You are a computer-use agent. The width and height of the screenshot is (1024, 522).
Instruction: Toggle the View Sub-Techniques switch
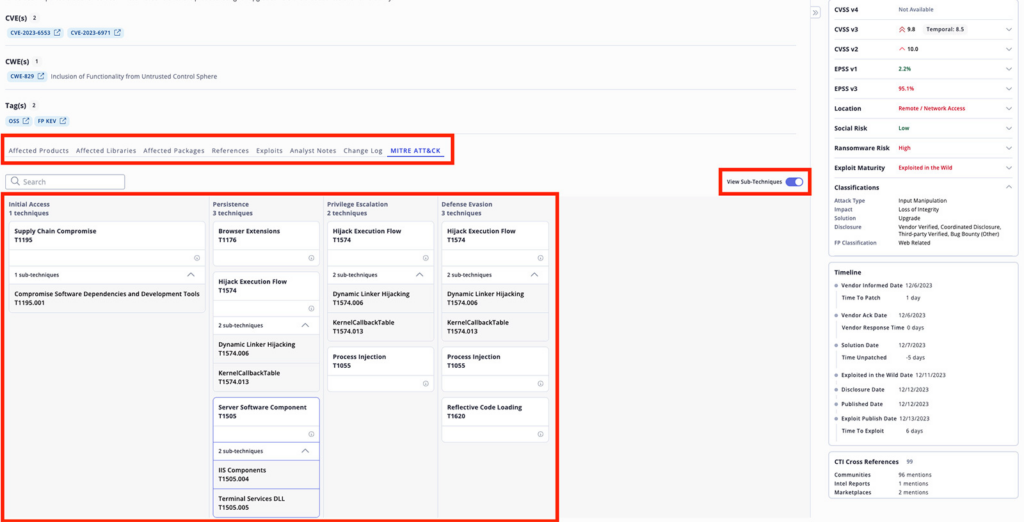[x=794, y=182]
